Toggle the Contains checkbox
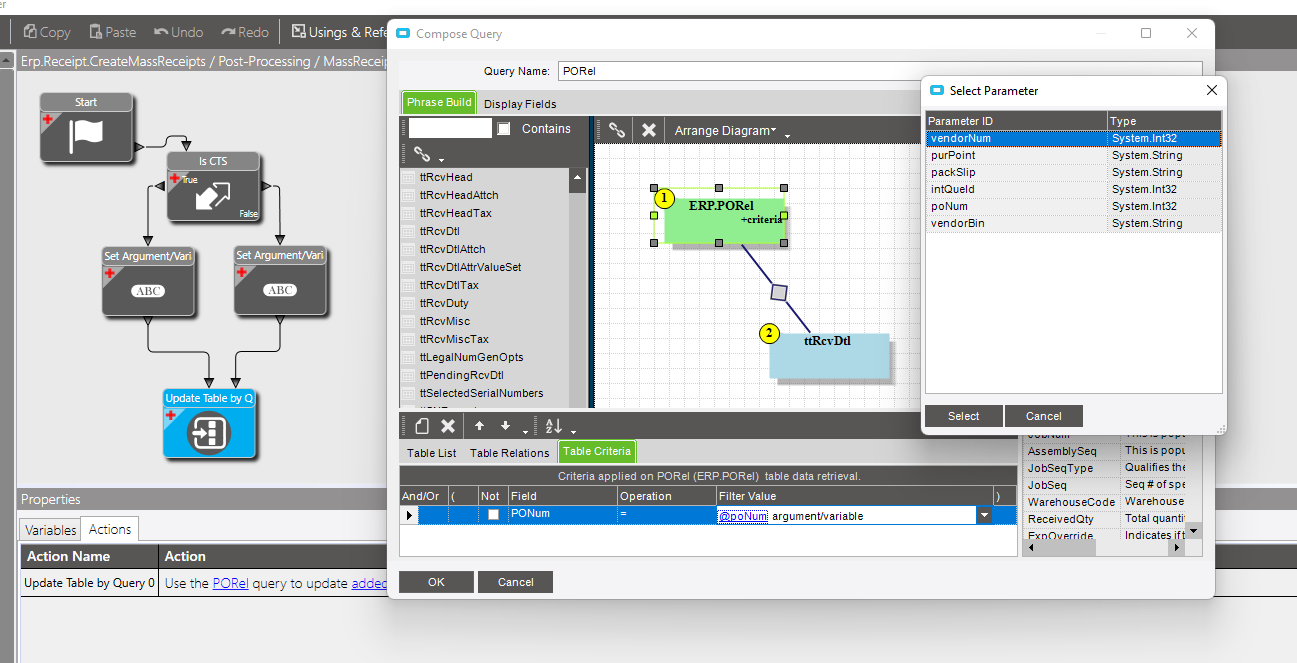This screenshot has width=1297, height=663. pos(504,129)
